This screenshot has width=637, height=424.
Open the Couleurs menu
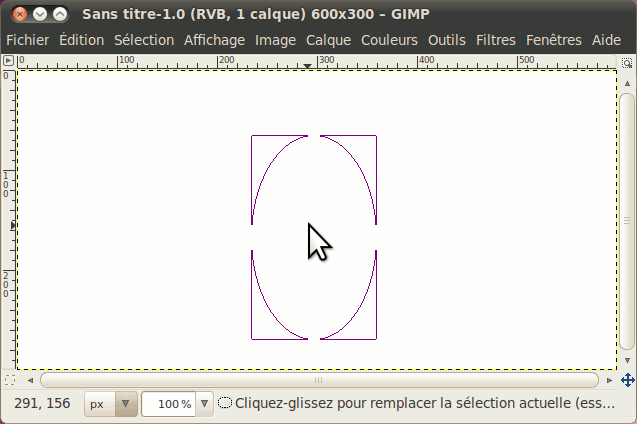point(389,40)
